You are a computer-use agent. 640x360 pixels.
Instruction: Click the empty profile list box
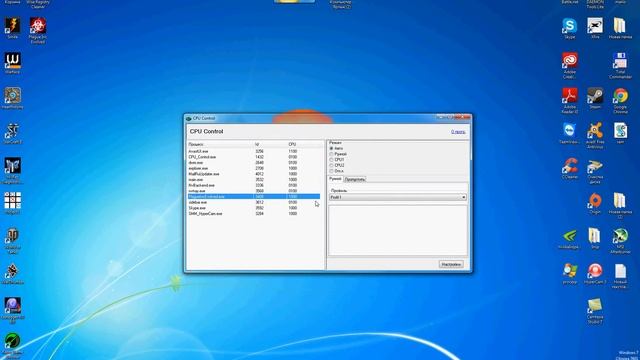tap(398, 231)
